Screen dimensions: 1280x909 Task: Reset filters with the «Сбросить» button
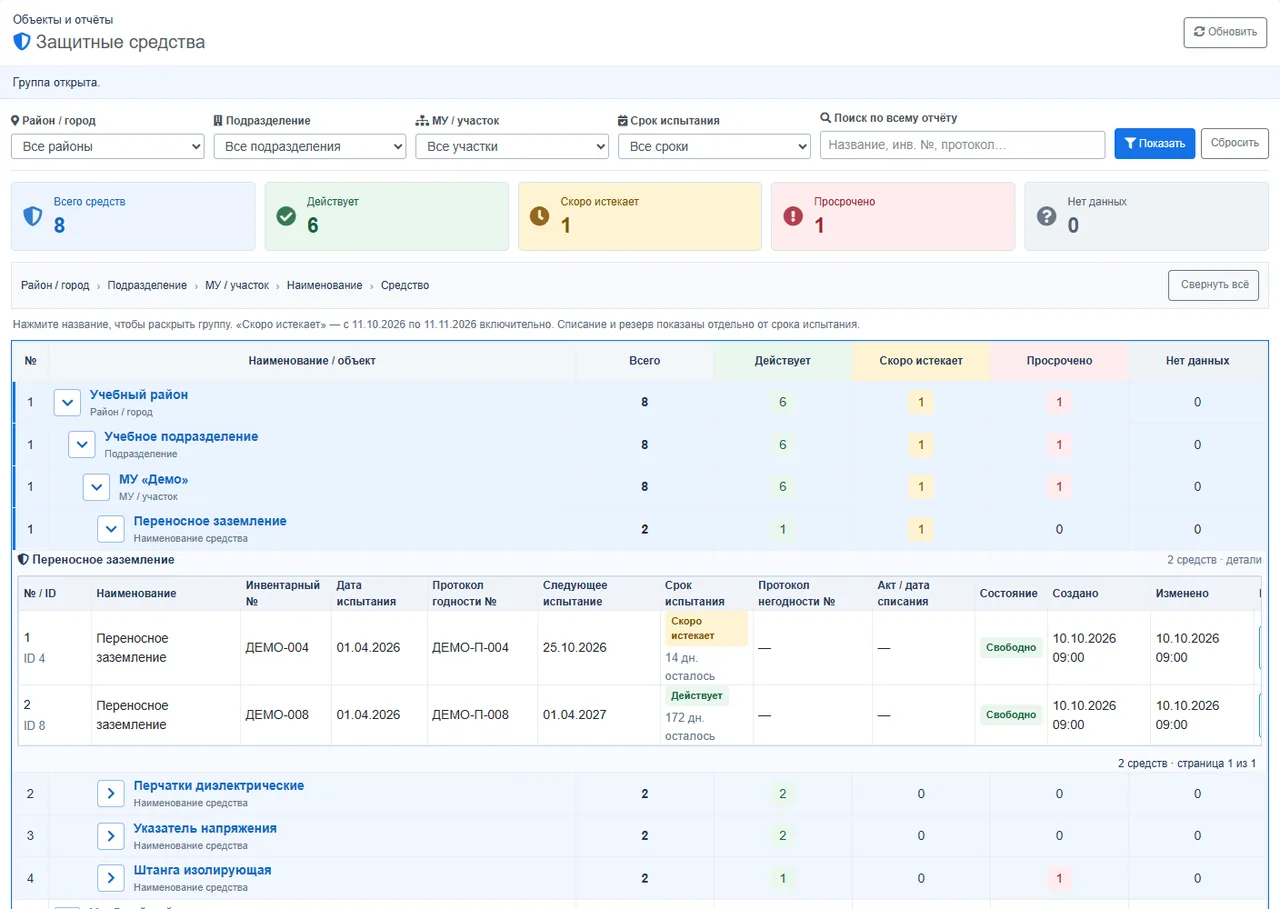click(1235, 143)
